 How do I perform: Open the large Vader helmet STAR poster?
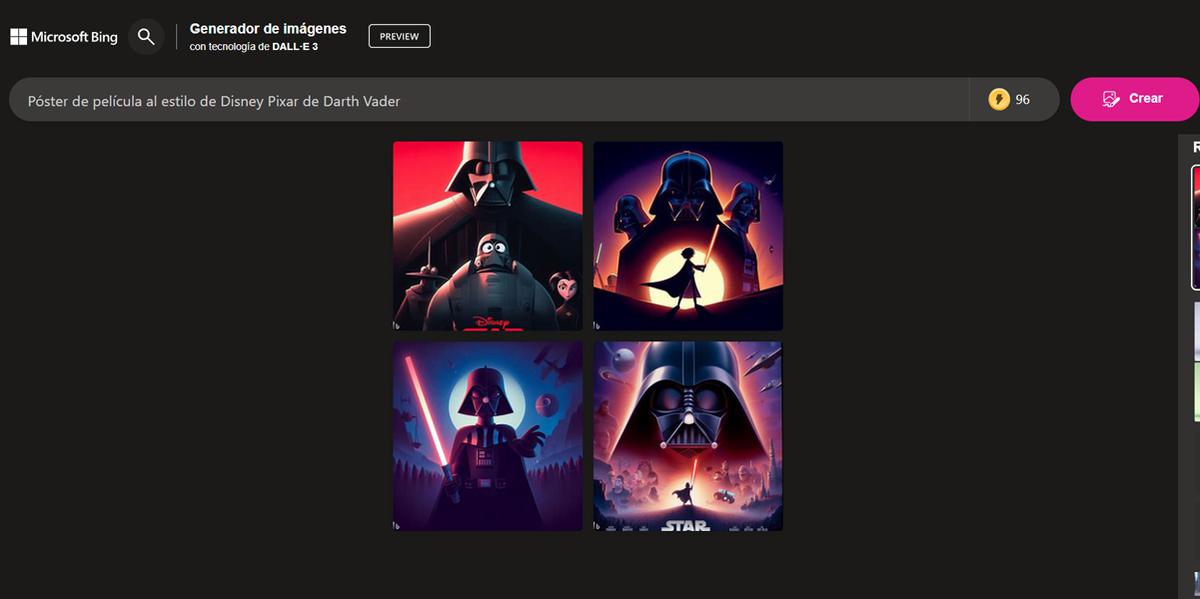pyautogui.click(x=688, y=435)
